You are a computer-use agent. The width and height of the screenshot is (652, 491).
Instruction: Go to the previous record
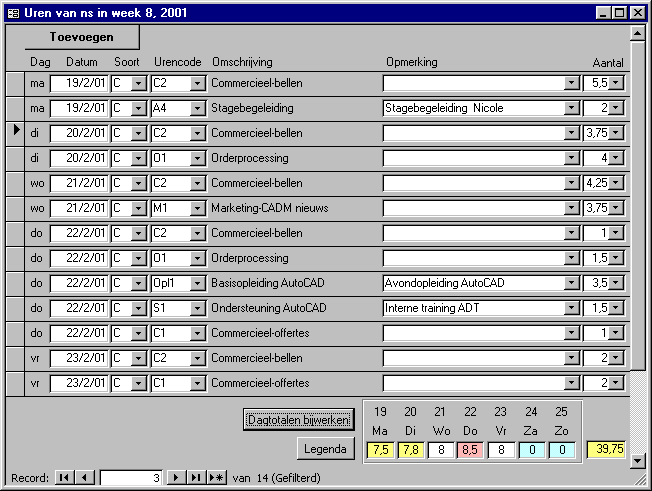84,478
